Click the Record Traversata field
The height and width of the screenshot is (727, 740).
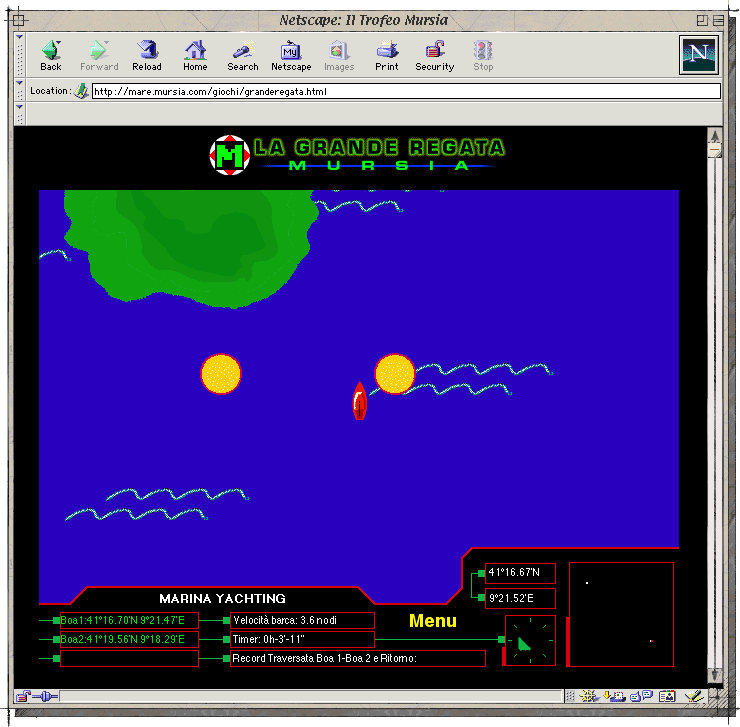click(358, 658)
